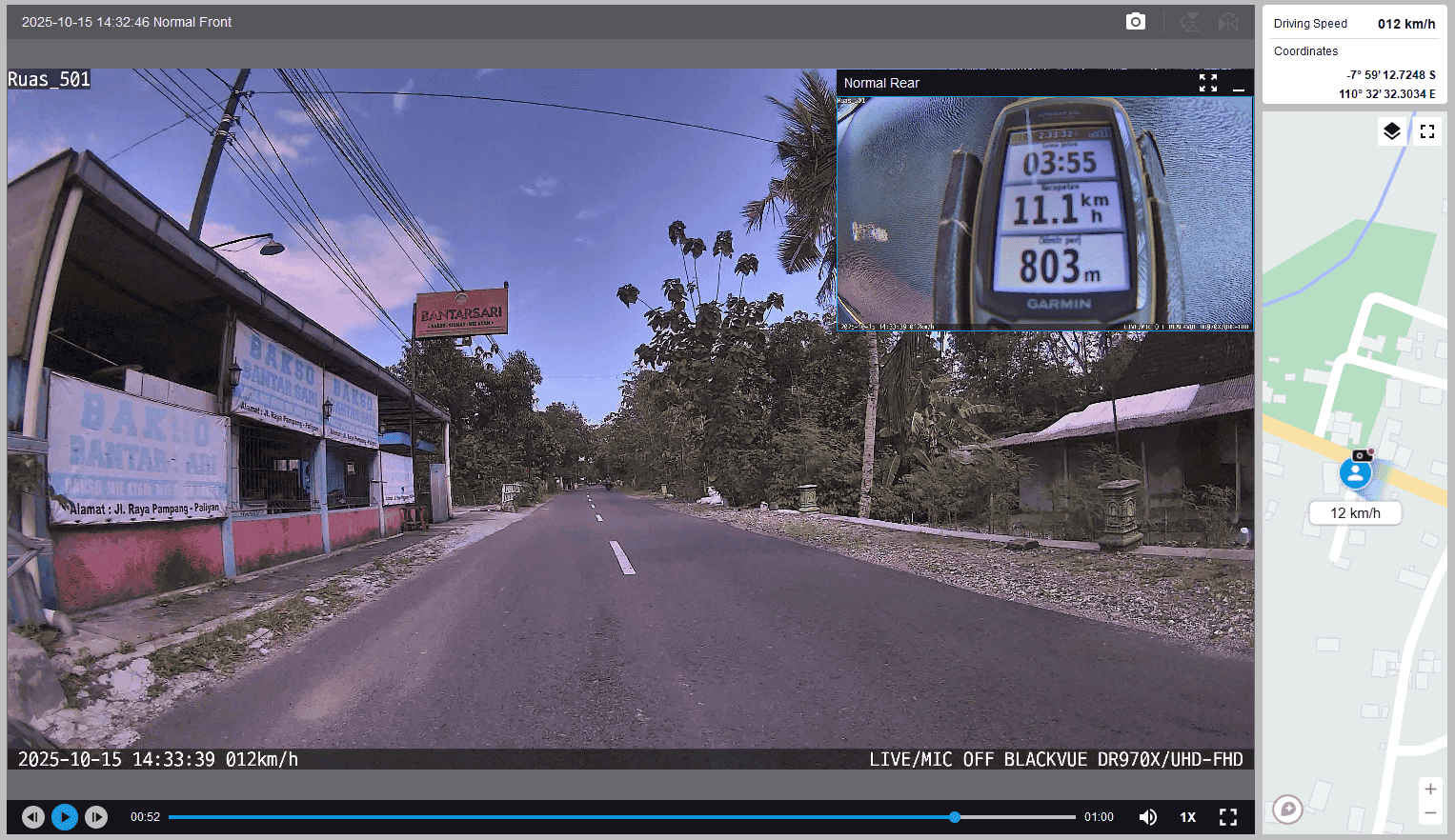Minimize the Normal Rear picture-in-picture
The width and height of the screenshot is (1455, 840).
(1239, 84)
